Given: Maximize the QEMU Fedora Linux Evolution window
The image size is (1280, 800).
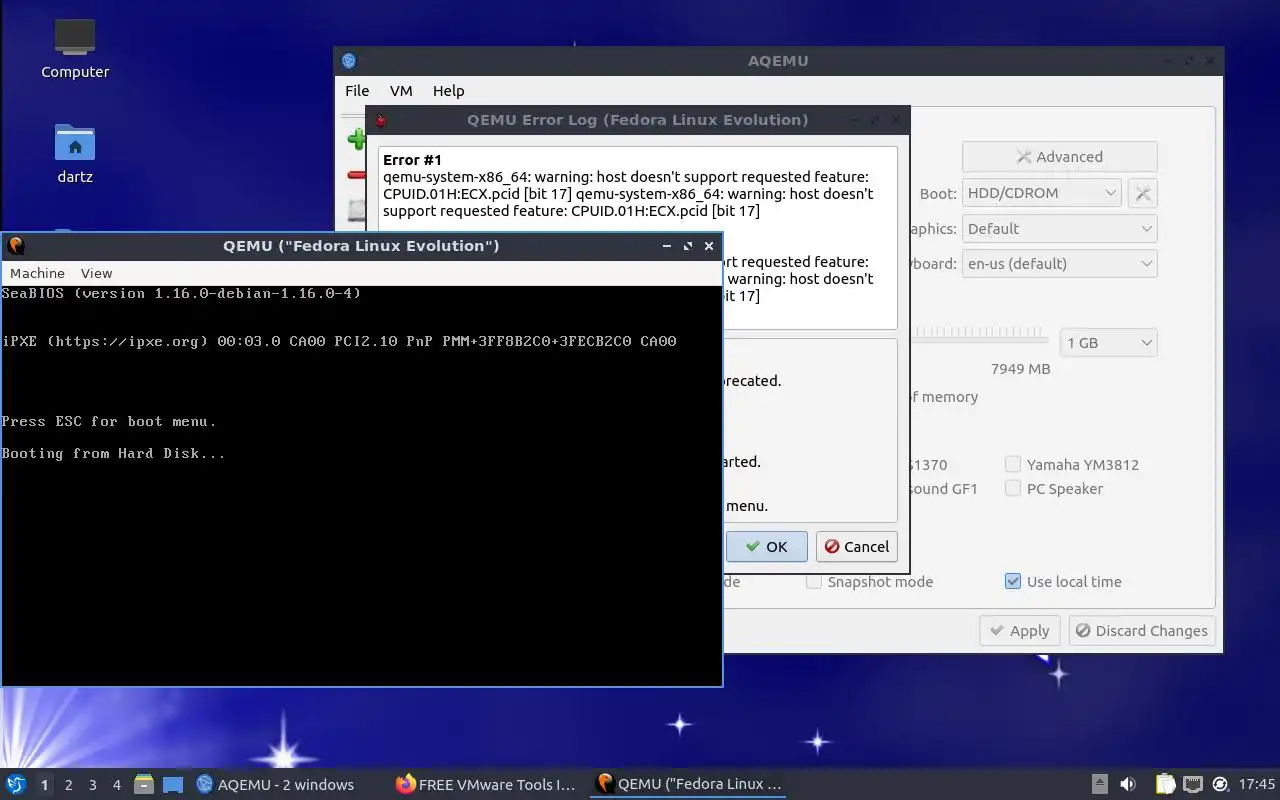Looking at the screenshot, I should click(x=688, y=246).
